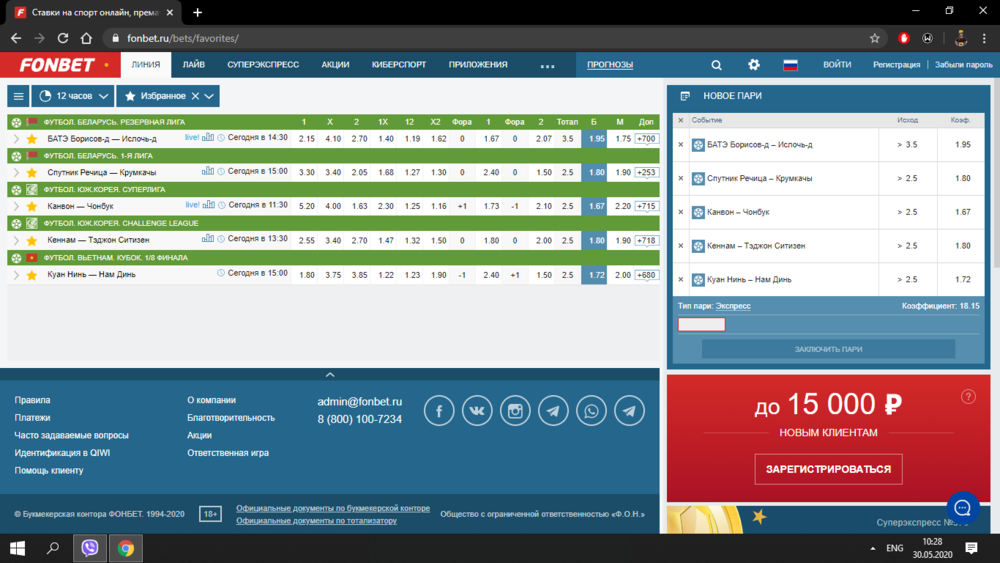Open the three dots more menu in the nav bar
The width and height of the screenshot is (1000, 563).
[x=547, y=66]
